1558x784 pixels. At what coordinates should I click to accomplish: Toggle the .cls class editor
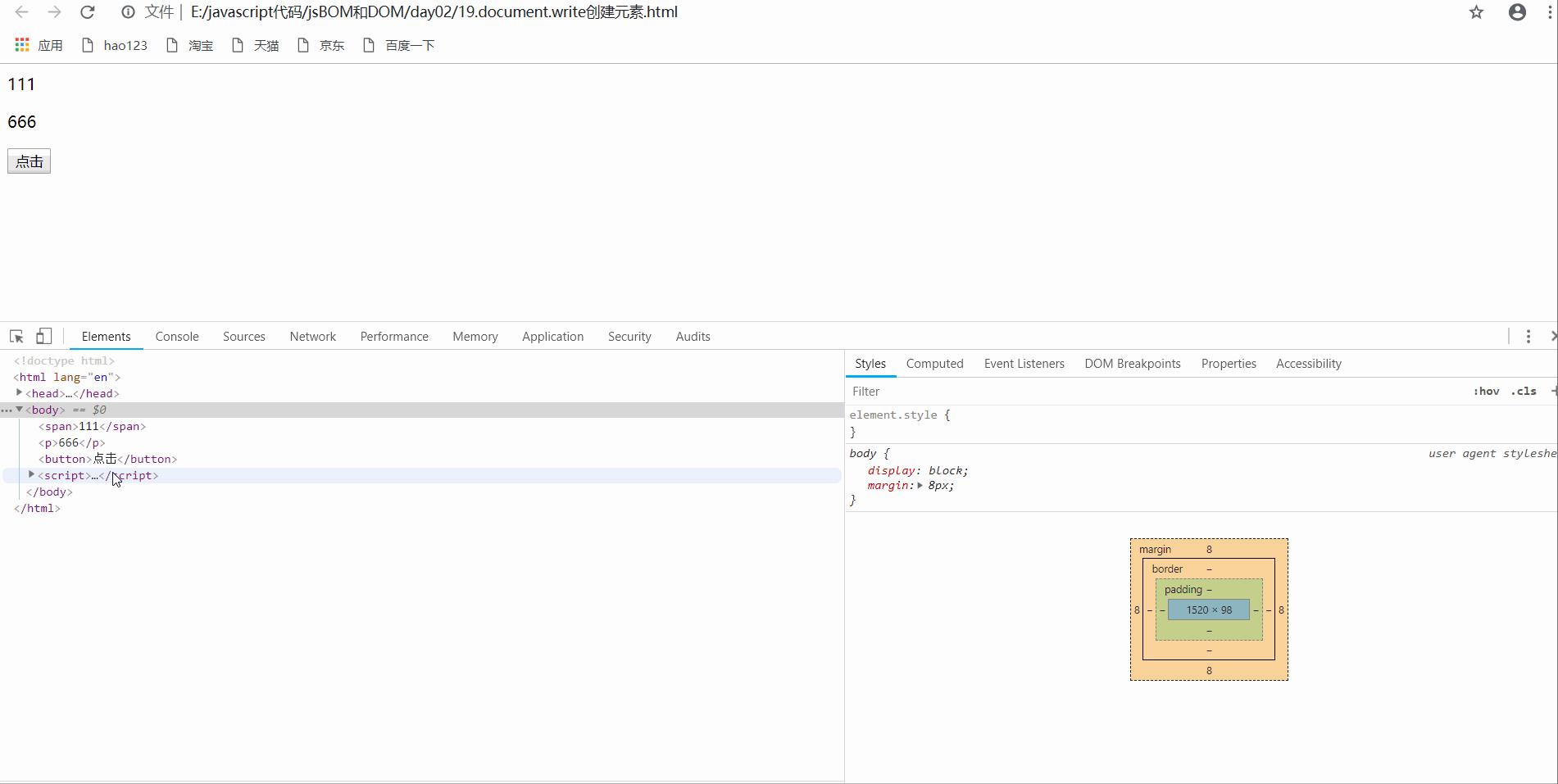click(1524, 392)
